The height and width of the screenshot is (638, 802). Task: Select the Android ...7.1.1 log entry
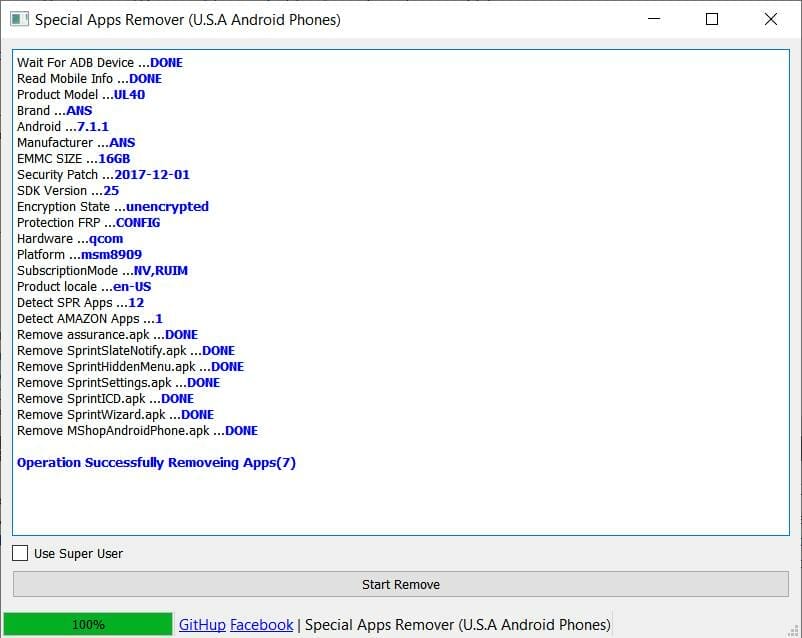pos(64,126)
